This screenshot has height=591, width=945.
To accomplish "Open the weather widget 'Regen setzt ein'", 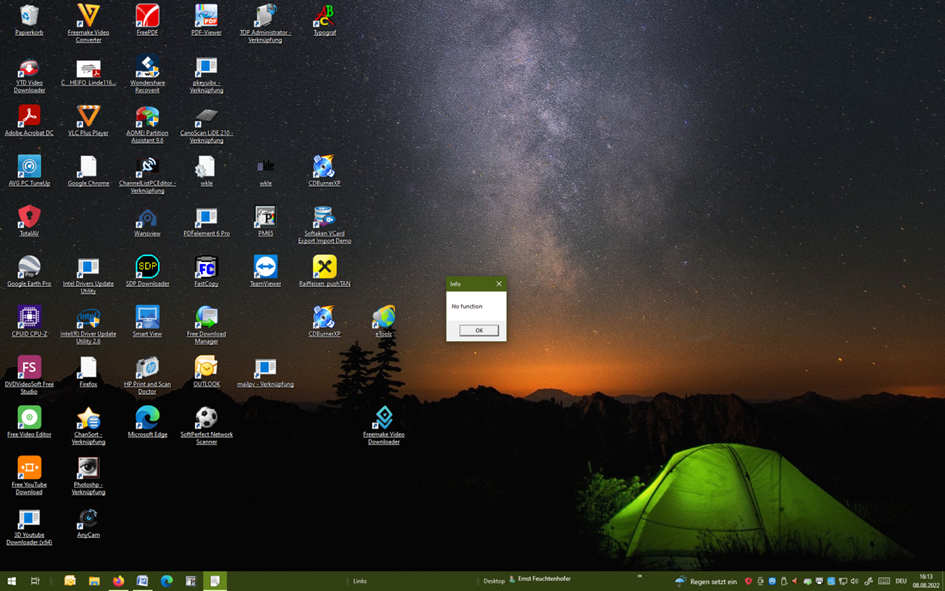I will click(x=706, y=581).
